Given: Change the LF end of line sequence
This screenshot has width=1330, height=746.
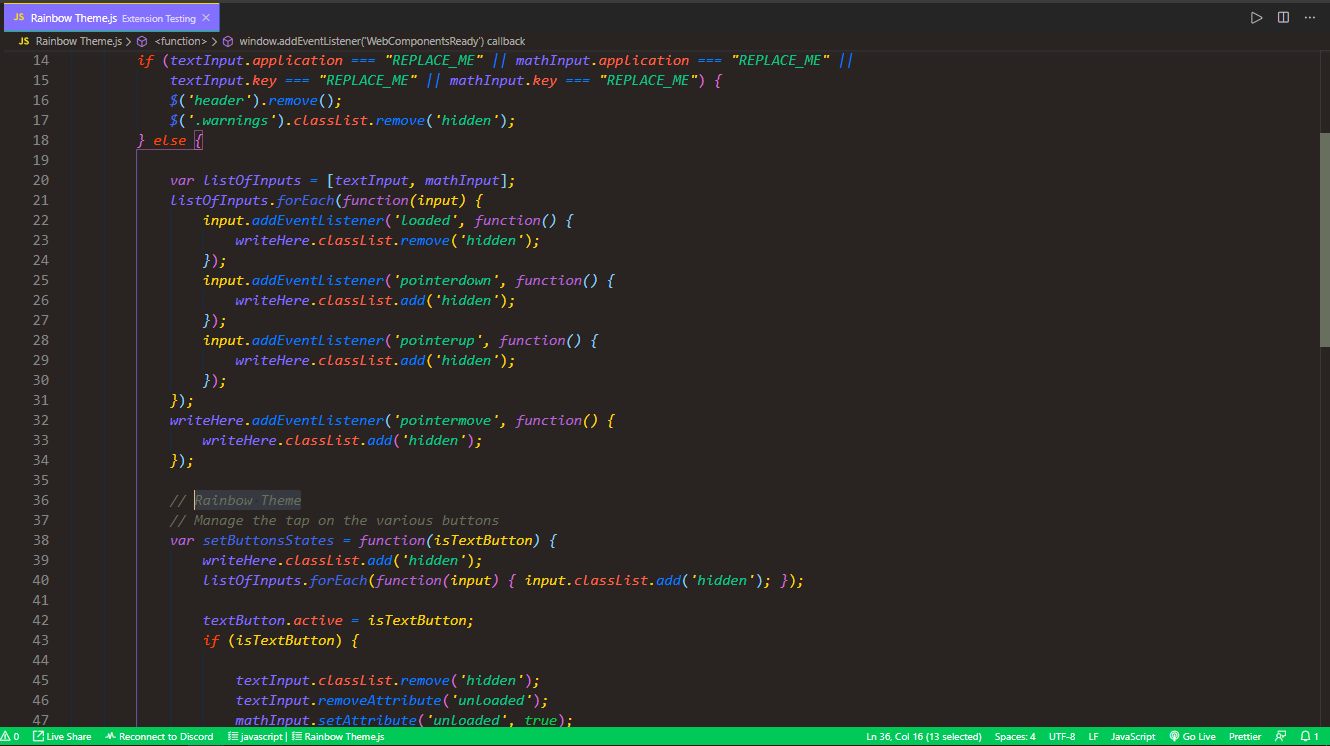Looking at the screenshot, I should [1094, 737].
